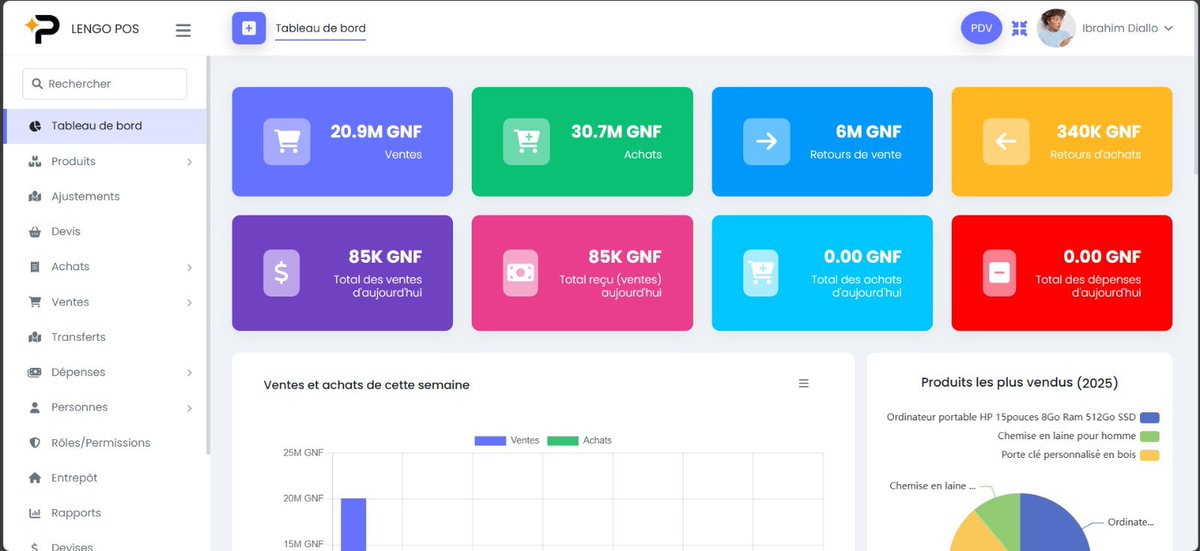Open the Devises menu item
Screen dimensions: 1200x551
[105, 545]
